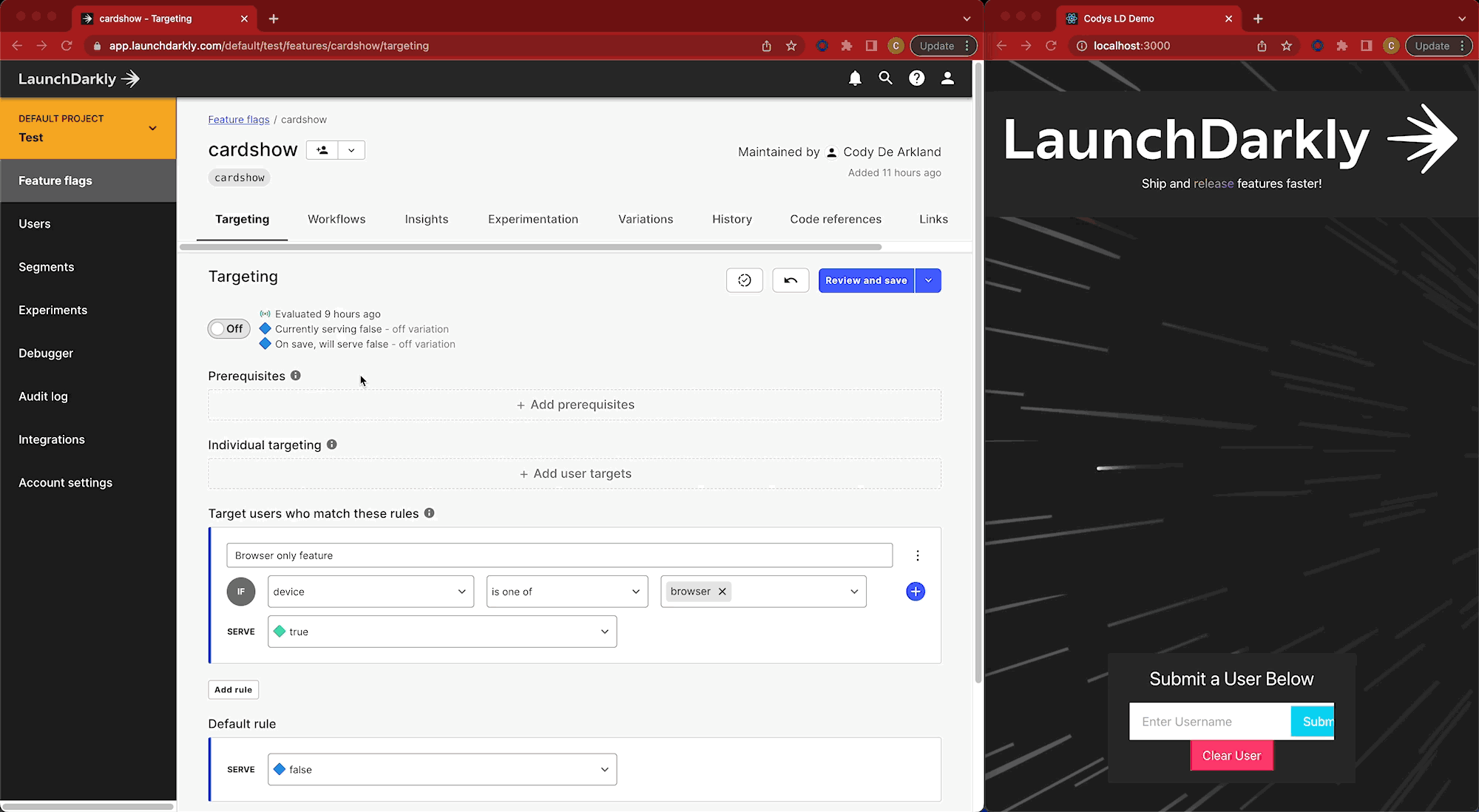Screen dimensions: 1479x812
Task: Open new tab in cardshow browser window
Action: [x=274, y=18]
